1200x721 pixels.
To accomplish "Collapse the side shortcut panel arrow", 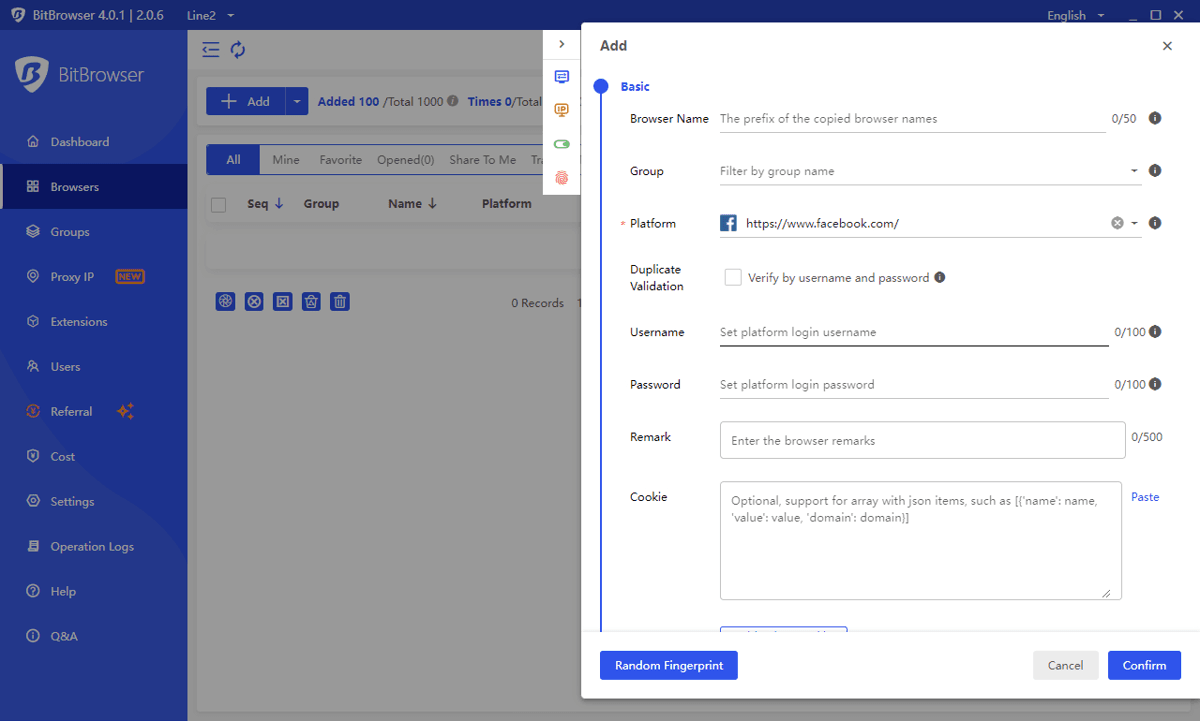I will 562,44.
